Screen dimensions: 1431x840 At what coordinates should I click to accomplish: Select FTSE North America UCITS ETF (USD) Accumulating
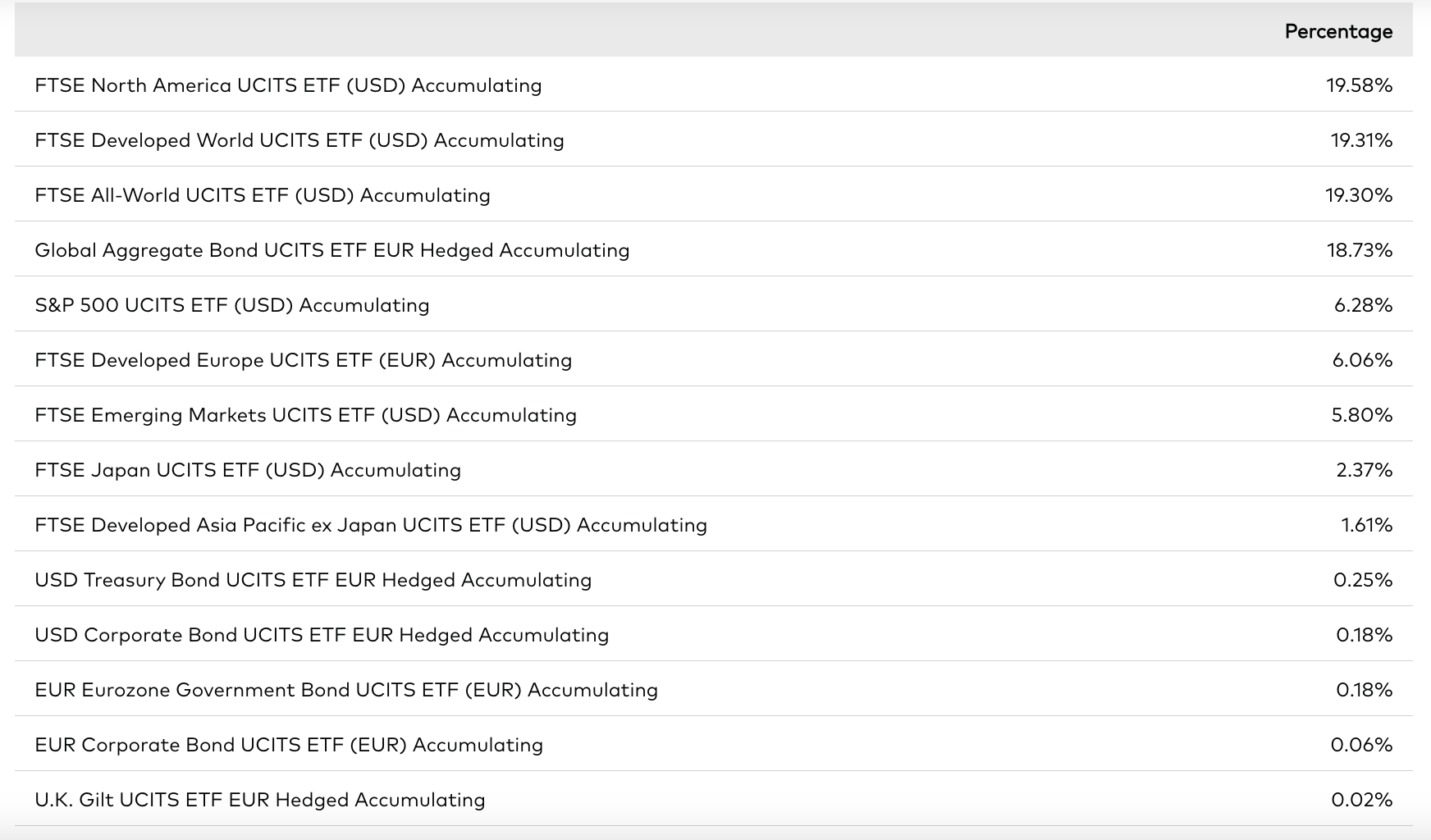click(x=288, y=85)
